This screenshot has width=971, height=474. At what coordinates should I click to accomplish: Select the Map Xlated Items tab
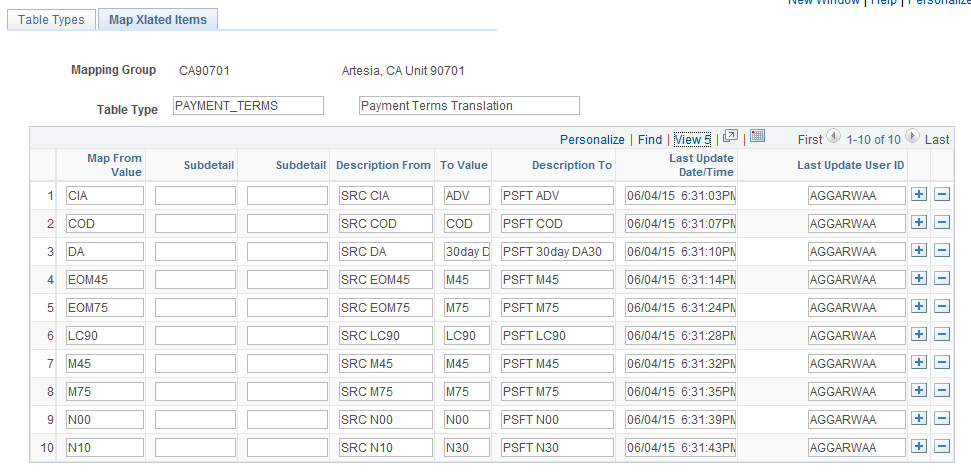158,19
